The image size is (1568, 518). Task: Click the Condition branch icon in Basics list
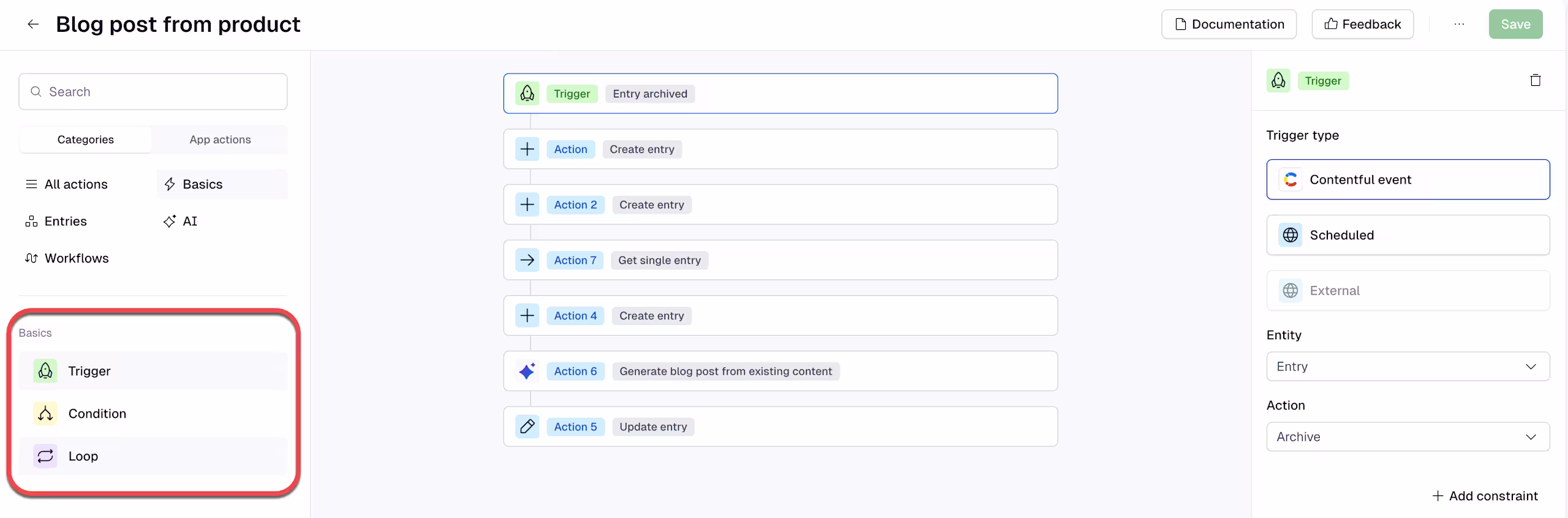(45, 414)
